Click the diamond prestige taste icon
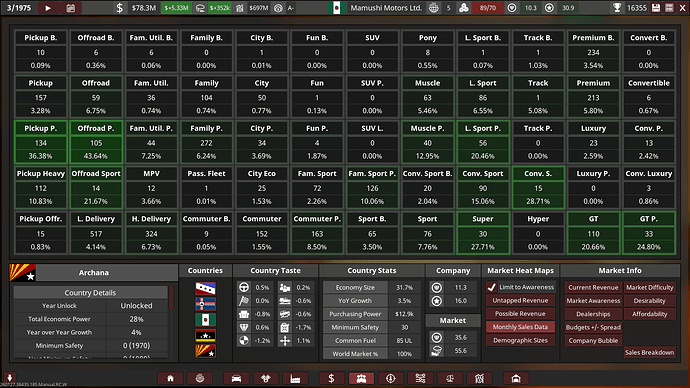690x388 pixels. tap(244, 327)
